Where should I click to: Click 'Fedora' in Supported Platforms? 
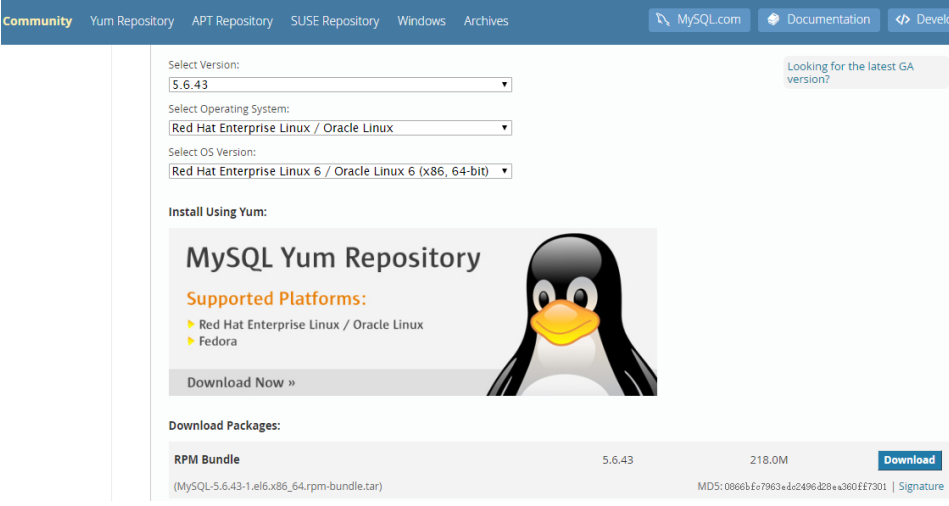click(218, 341)
